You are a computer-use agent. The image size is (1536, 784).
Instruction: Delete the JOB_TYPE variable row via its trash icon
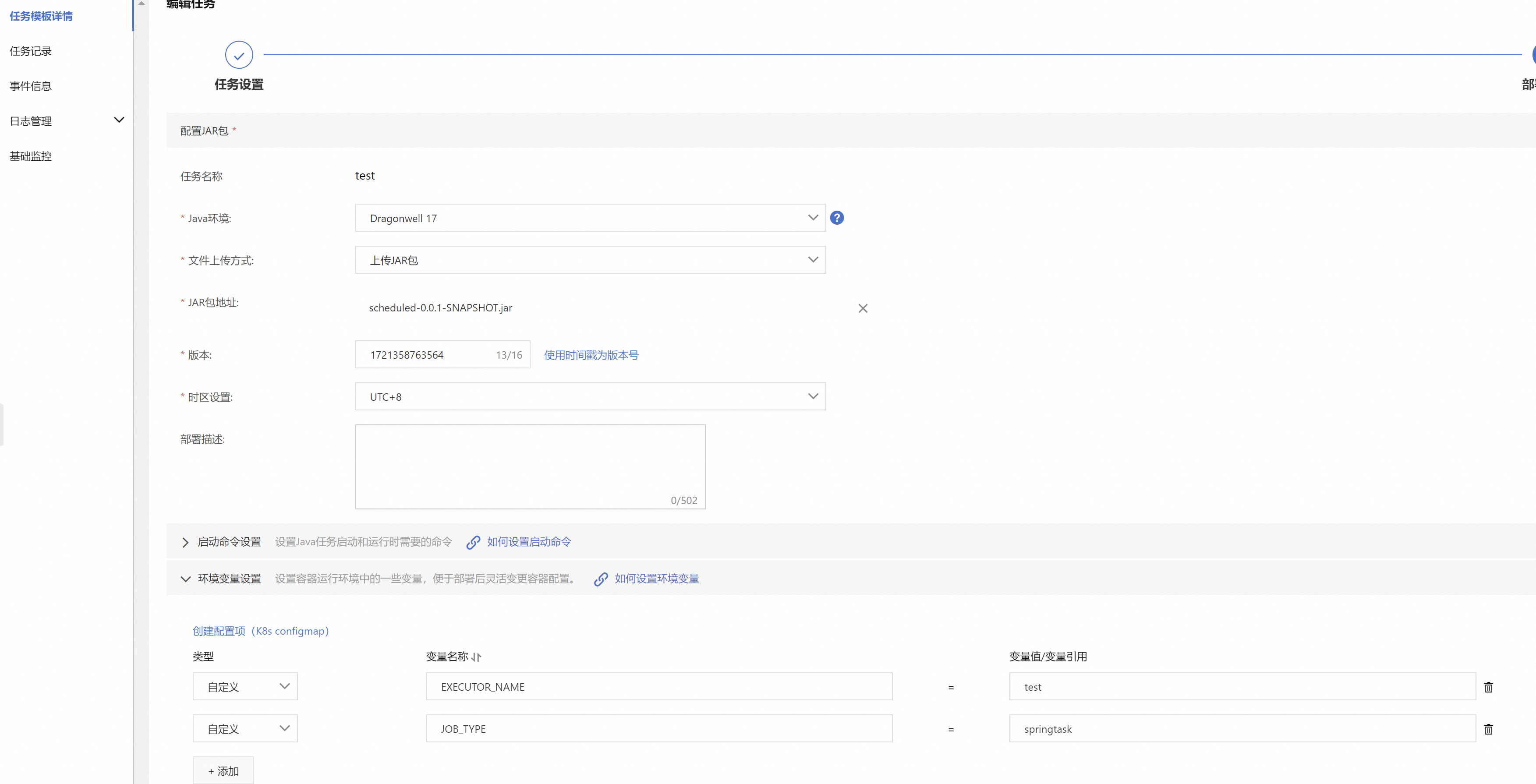point(1488,728)
